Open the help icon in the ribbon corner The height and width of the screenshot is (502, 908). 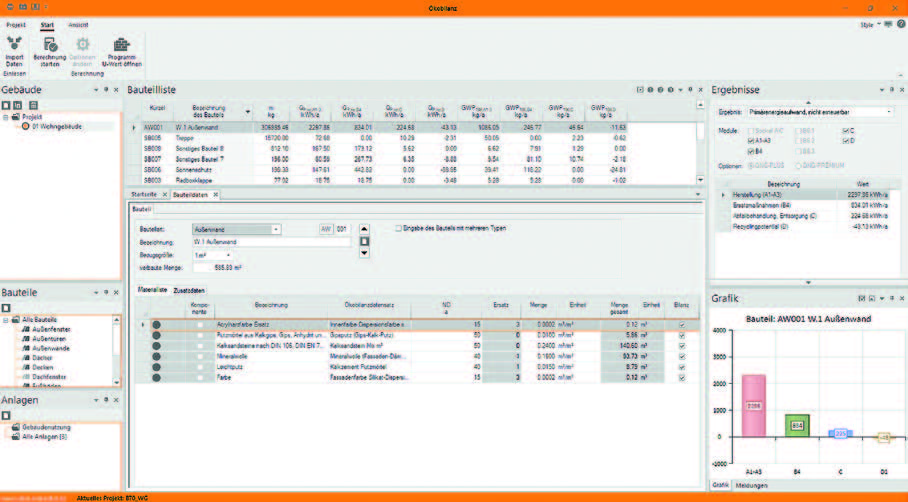pyautogui.click(x=900, y=24)
